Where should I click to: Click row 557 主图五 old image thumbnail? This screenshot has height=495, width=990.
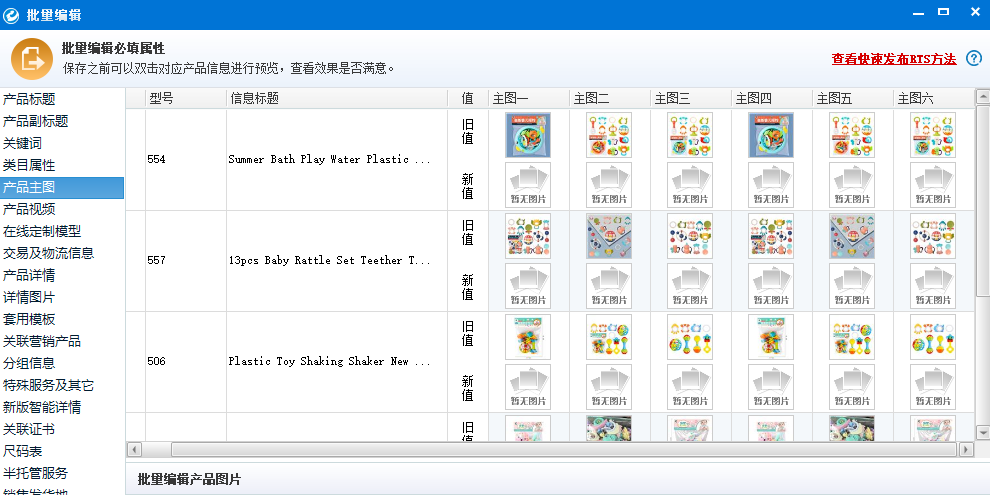pos(852,236)
